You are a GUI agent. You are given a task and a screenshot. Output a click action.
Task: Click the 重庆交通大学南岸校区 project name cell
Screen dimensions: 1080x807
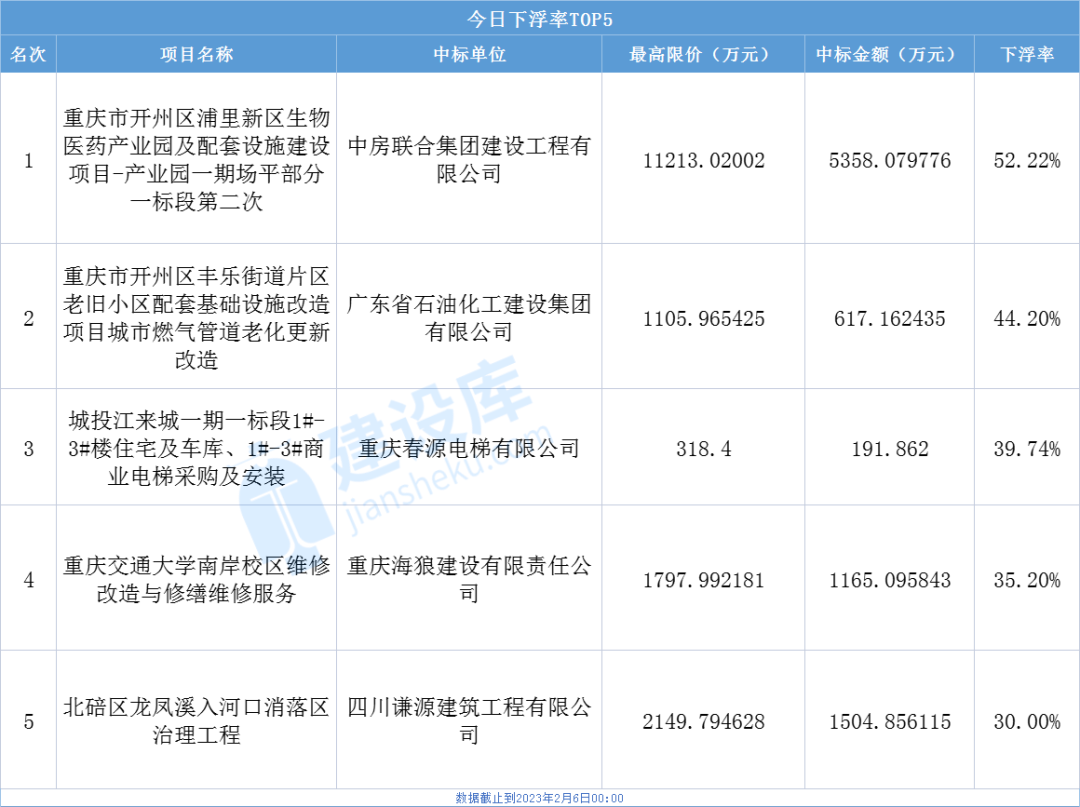(x=196, y=580)
